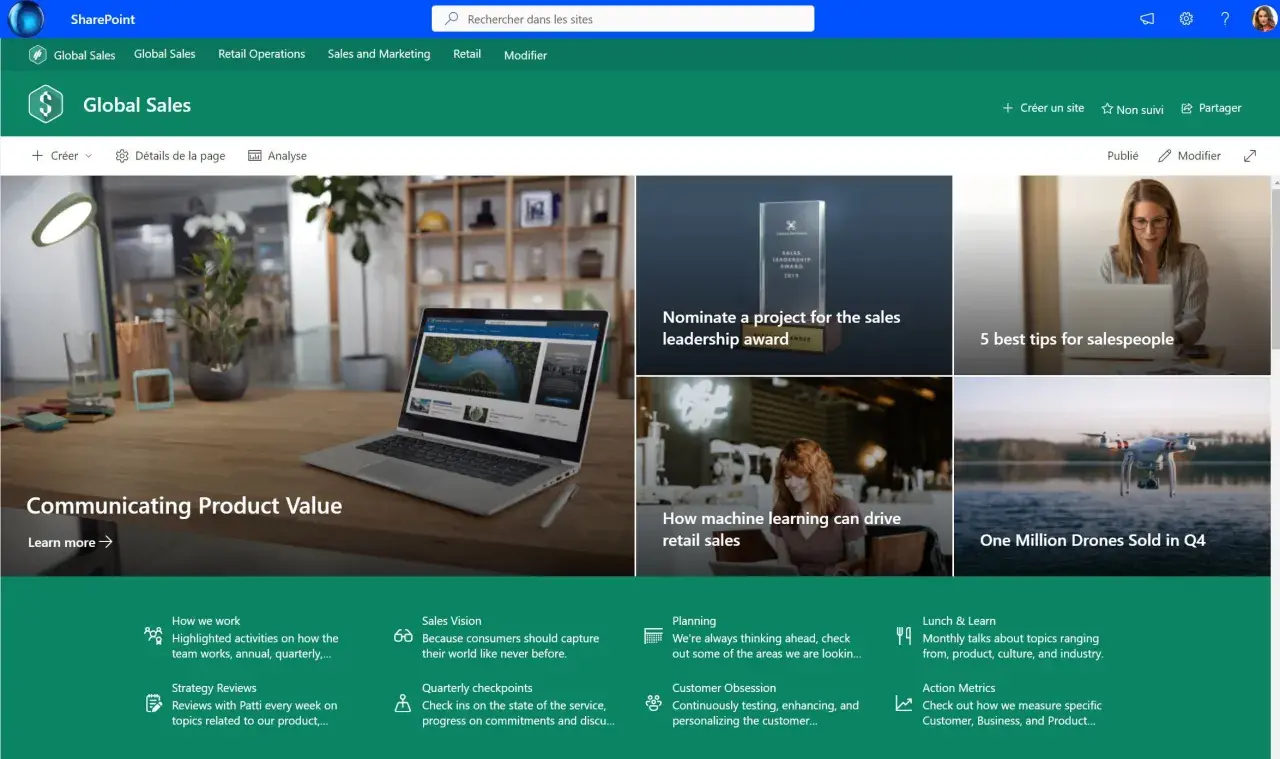
Task: Open Détails de la page
Action: [x=170, y=156]
